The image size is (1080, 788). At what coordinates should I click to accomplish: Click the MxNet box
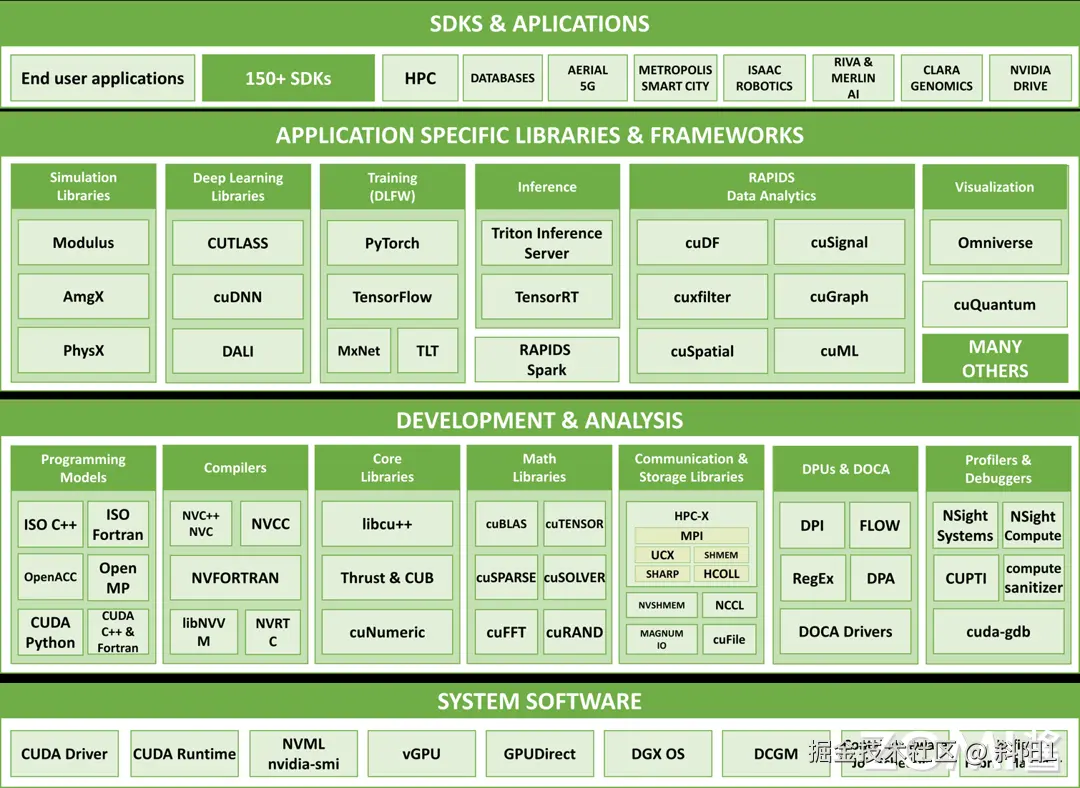tap(359, 351)
